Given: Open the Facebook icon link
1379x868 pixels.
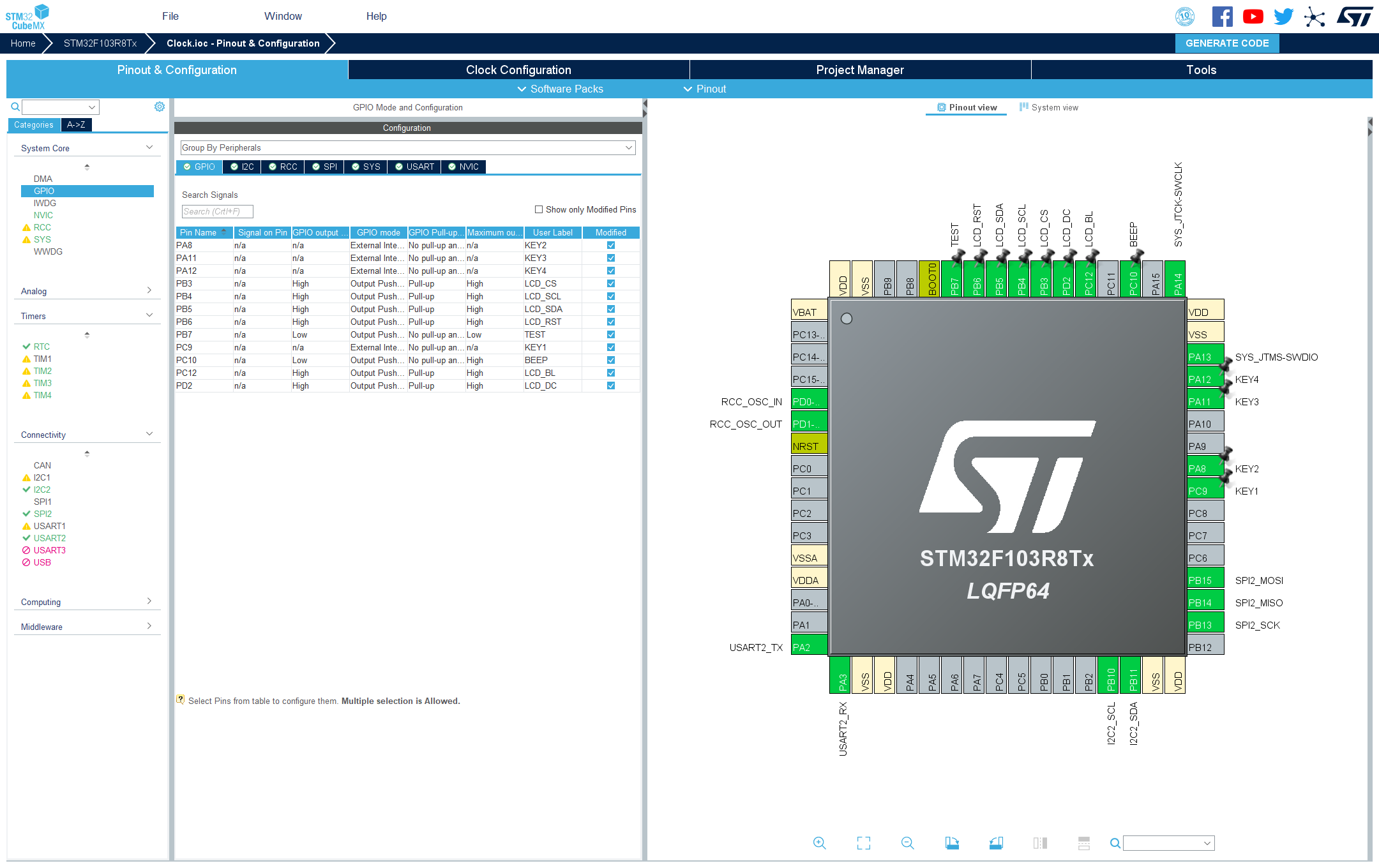Looking at the screenshot, I should (x=1223, y=17).
